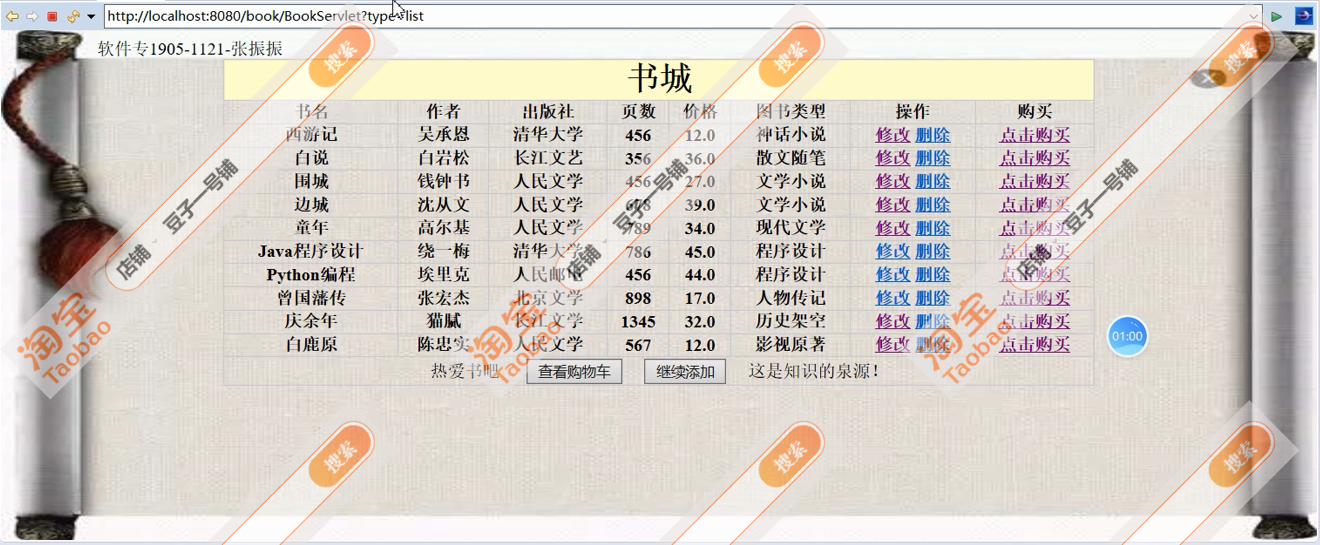Edit 白鹿原 using the 修改 link
This screenshot has height=545, width=1320.
click(893, 344)
